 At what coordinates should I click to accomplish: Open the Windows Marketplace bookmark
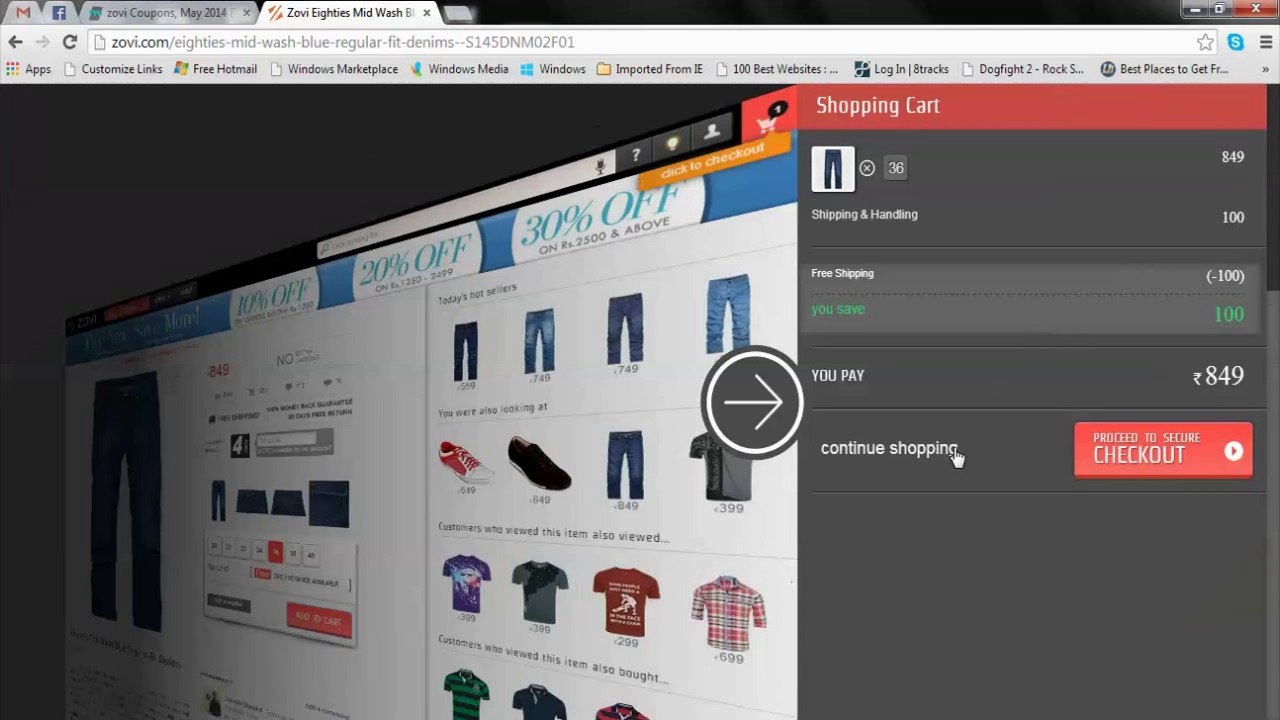click(x=333, y=69)
